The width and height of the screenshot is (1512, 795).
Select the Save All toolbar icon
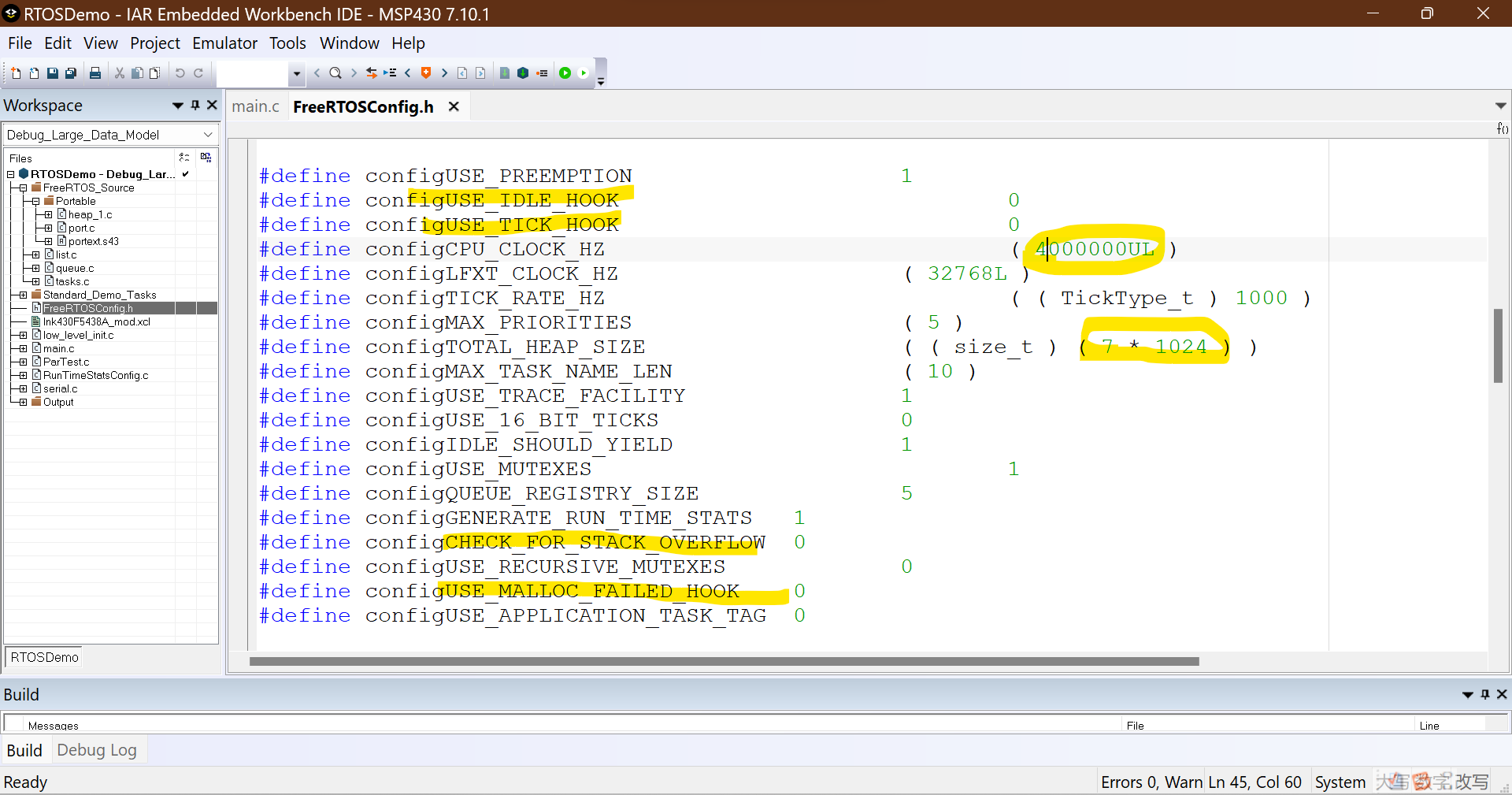click(70, 72)
